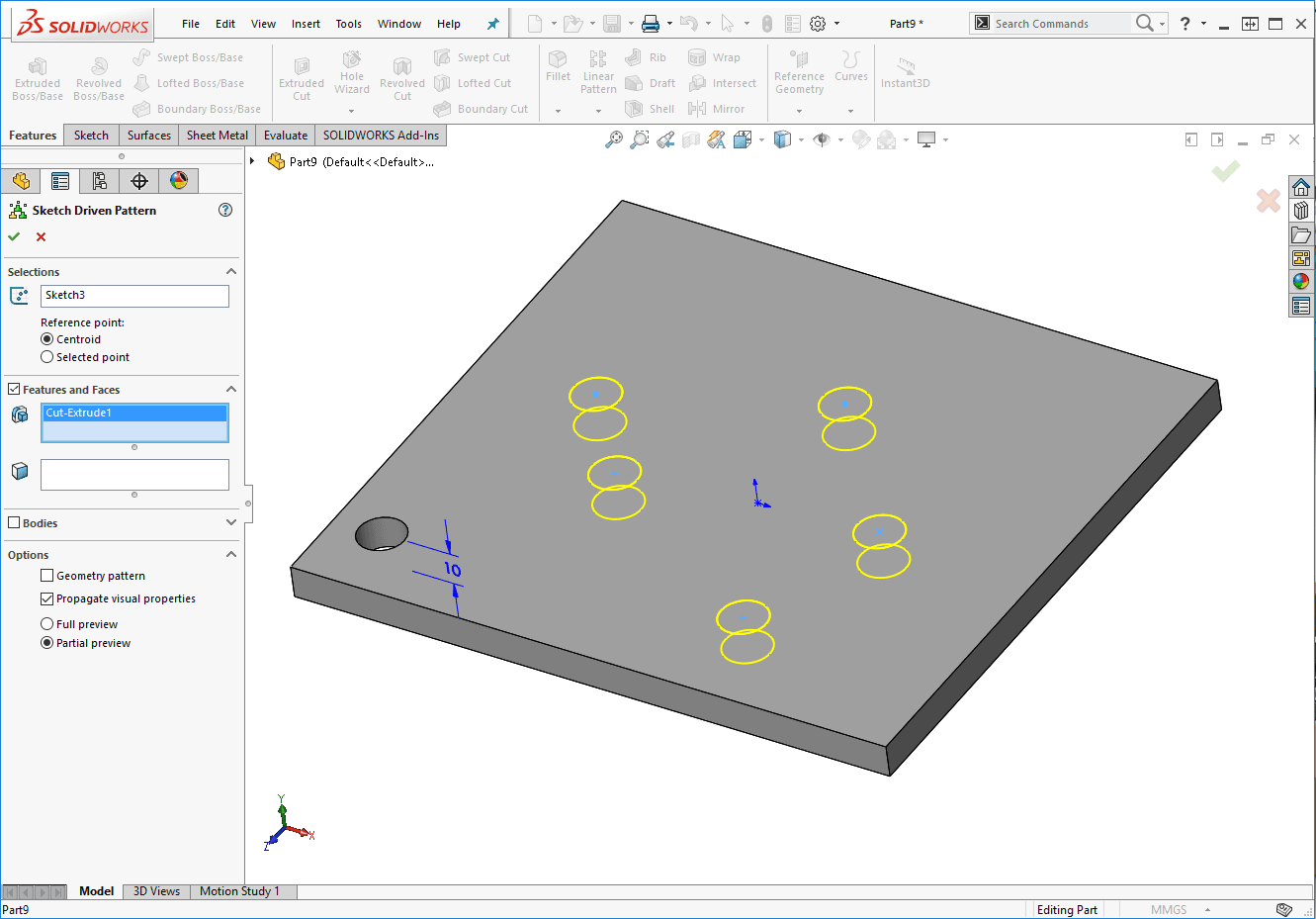
Task: Click the green OK checkmark in Sketch Driven Pattern
Action: (x=14, y=236)
